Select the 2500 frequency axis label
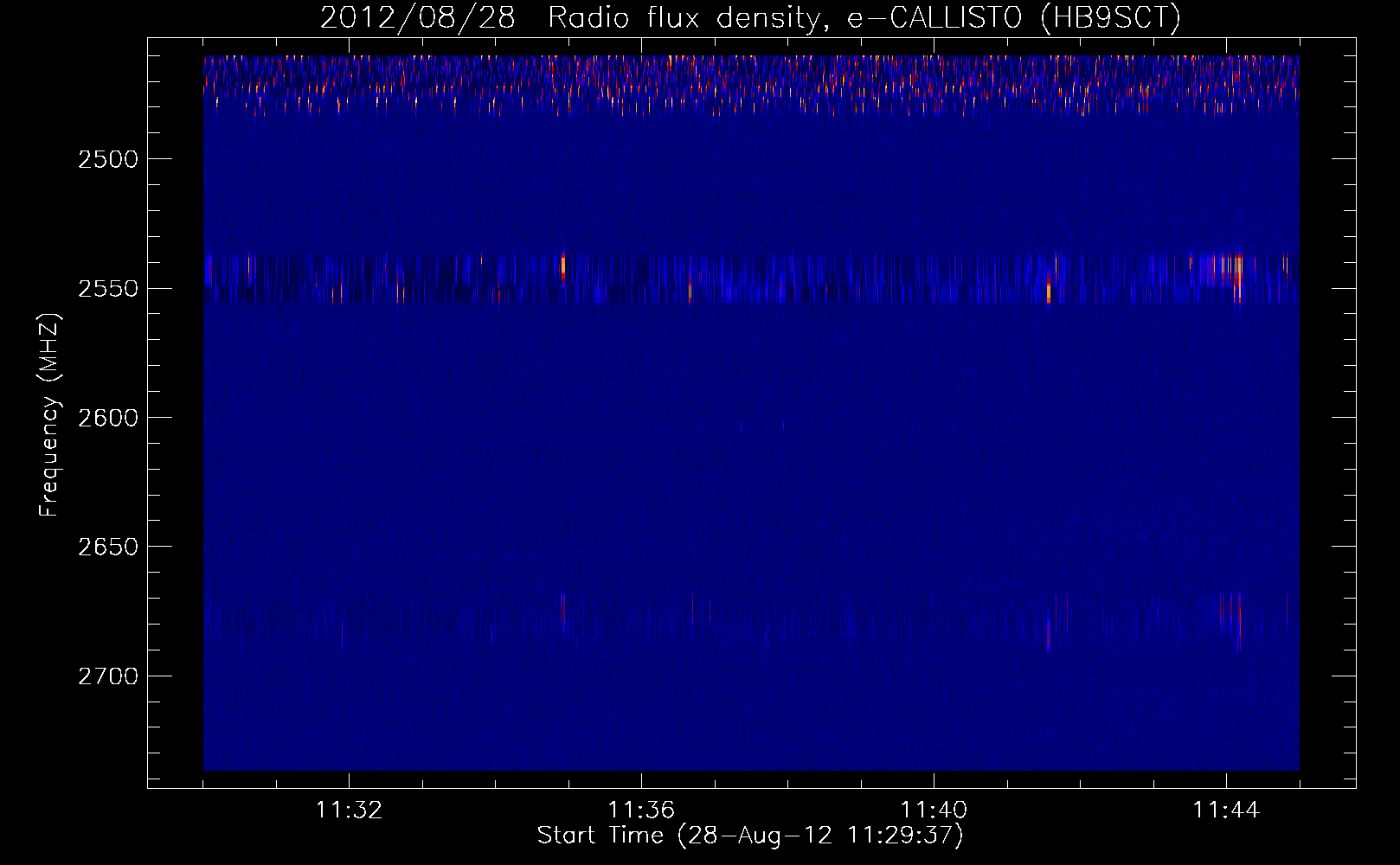 point(107,159)
